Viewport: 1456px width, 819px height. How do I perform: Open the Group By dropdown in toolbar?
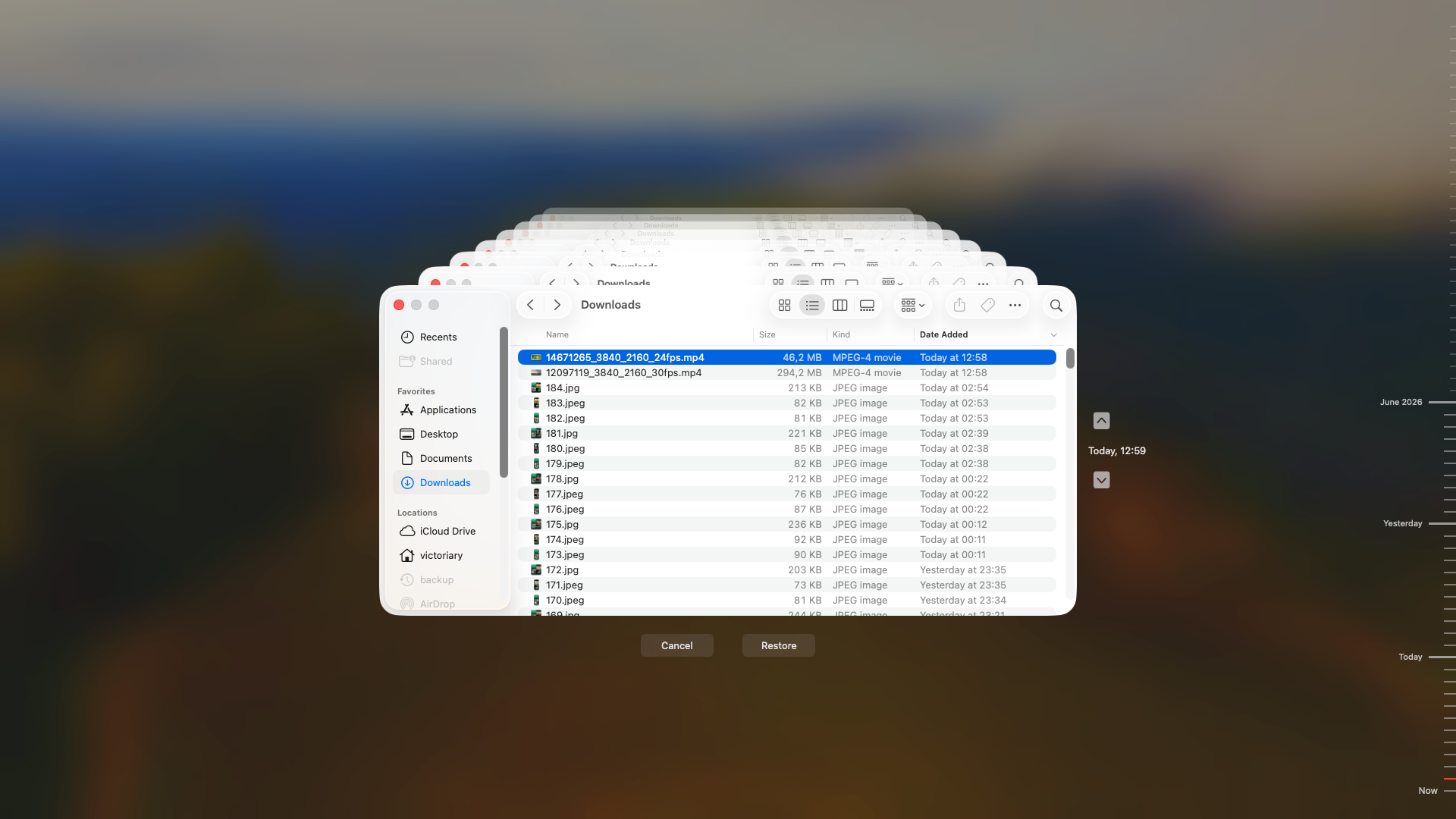tap(912, 305)
